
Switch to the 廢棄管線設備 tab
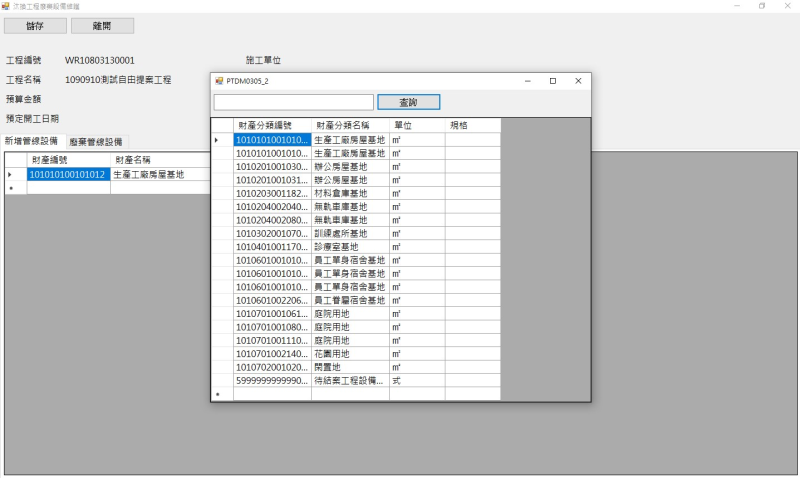click(x=96, y=142)
